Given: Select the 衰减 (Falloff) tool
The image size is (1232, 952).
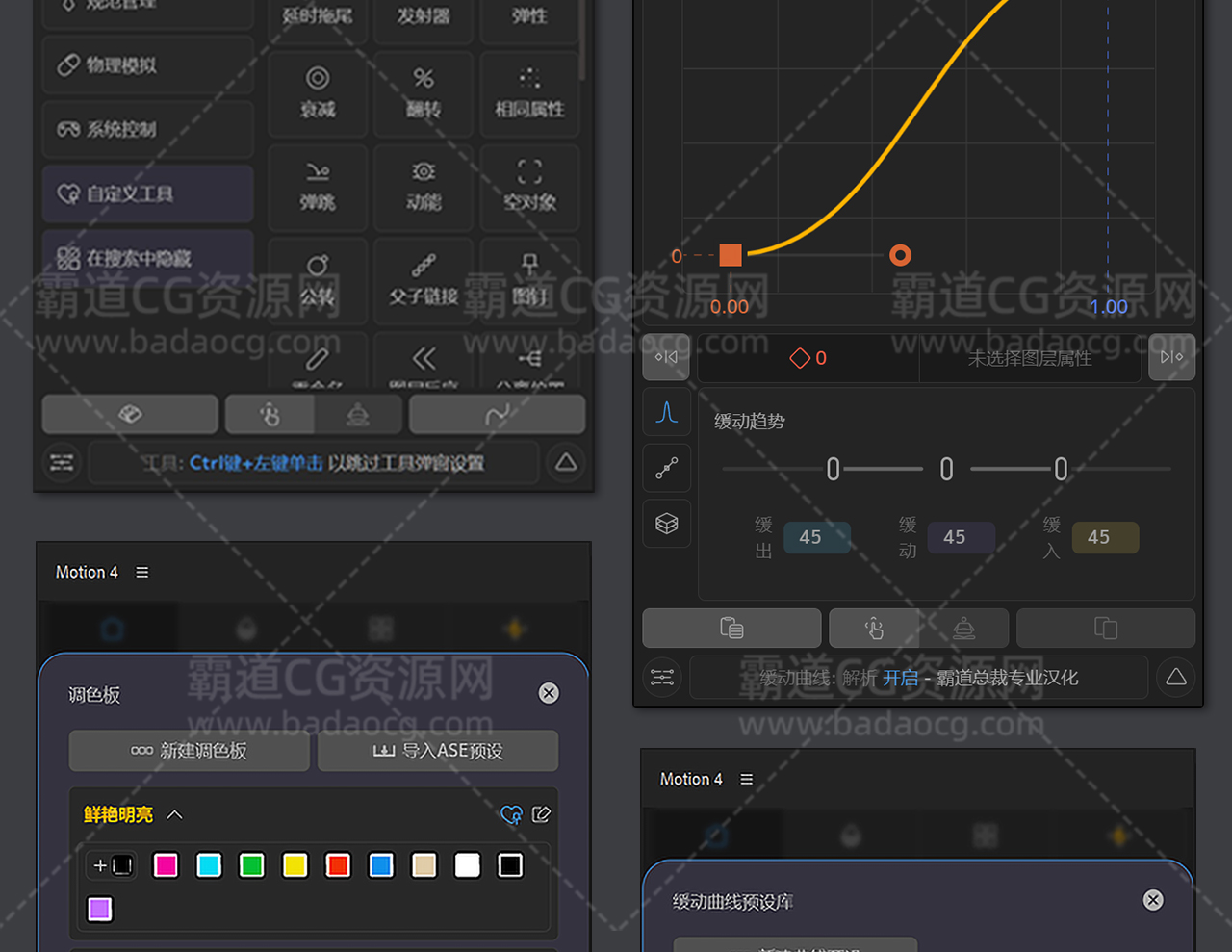Looking at the screenshot, I should coord(318,92).
